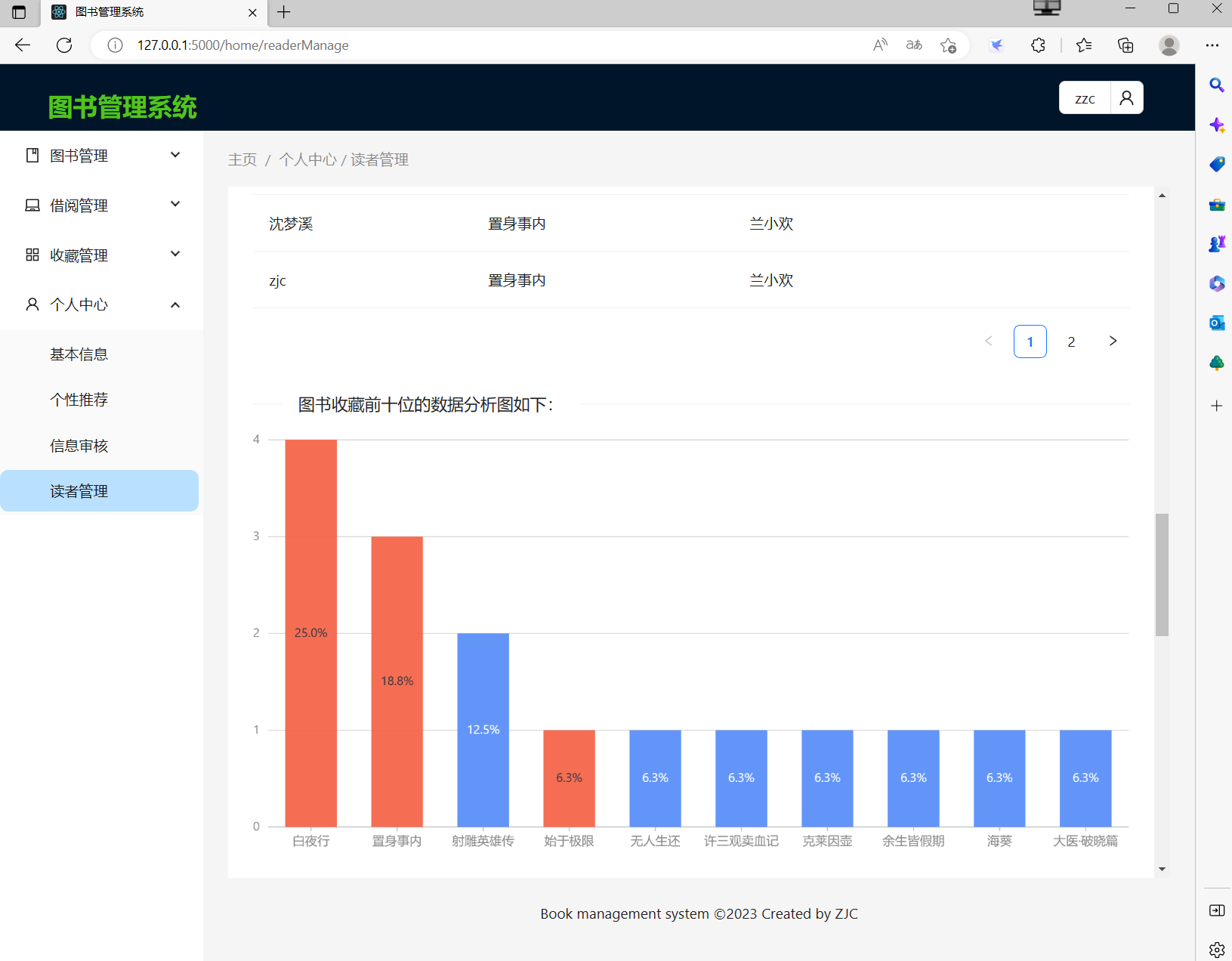Click the content panel scrollbar thumb

coord(1162,575)
